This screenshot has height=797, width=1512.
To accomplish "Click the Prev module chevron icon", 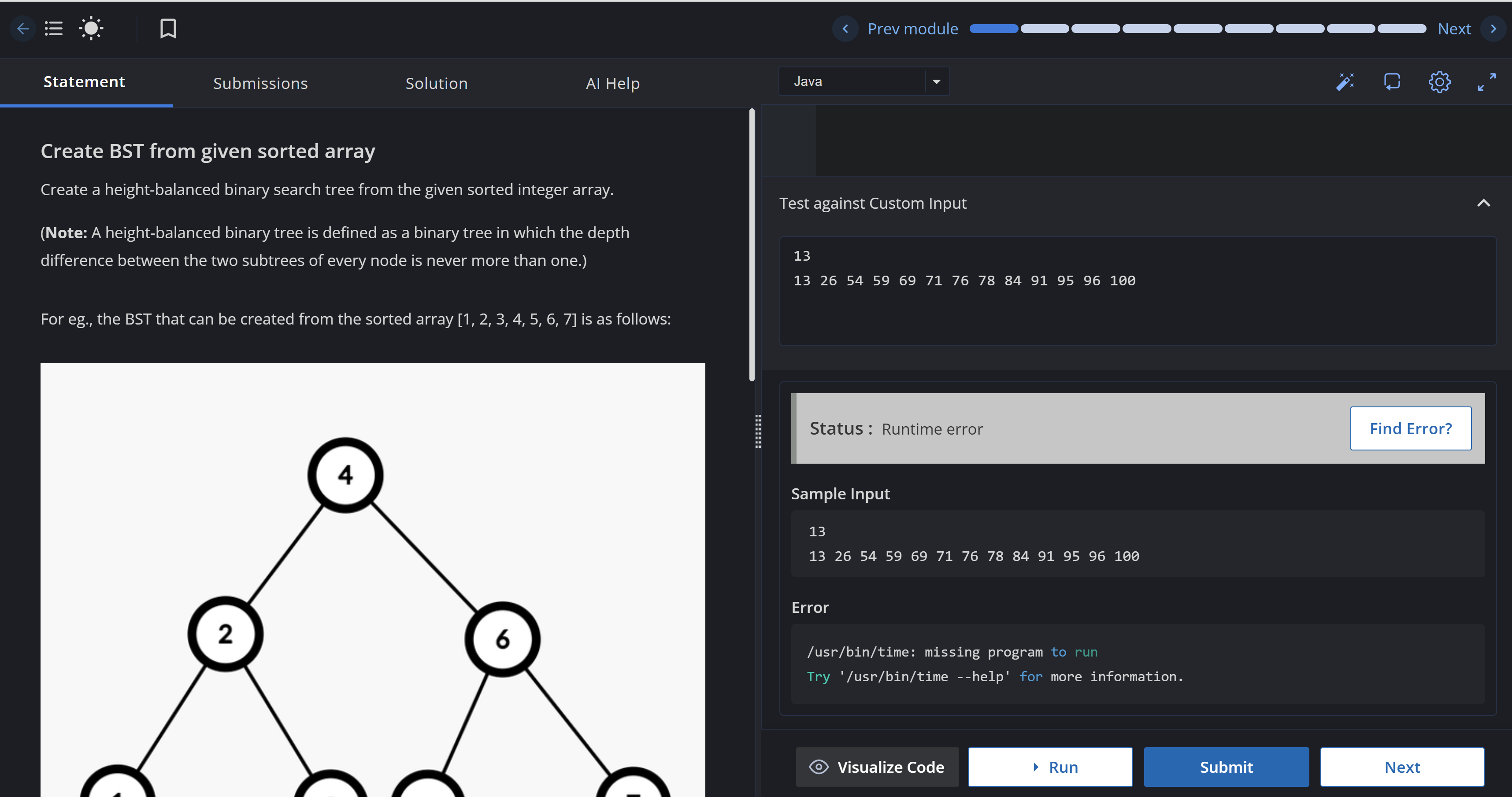I will [x=845, y=29].
